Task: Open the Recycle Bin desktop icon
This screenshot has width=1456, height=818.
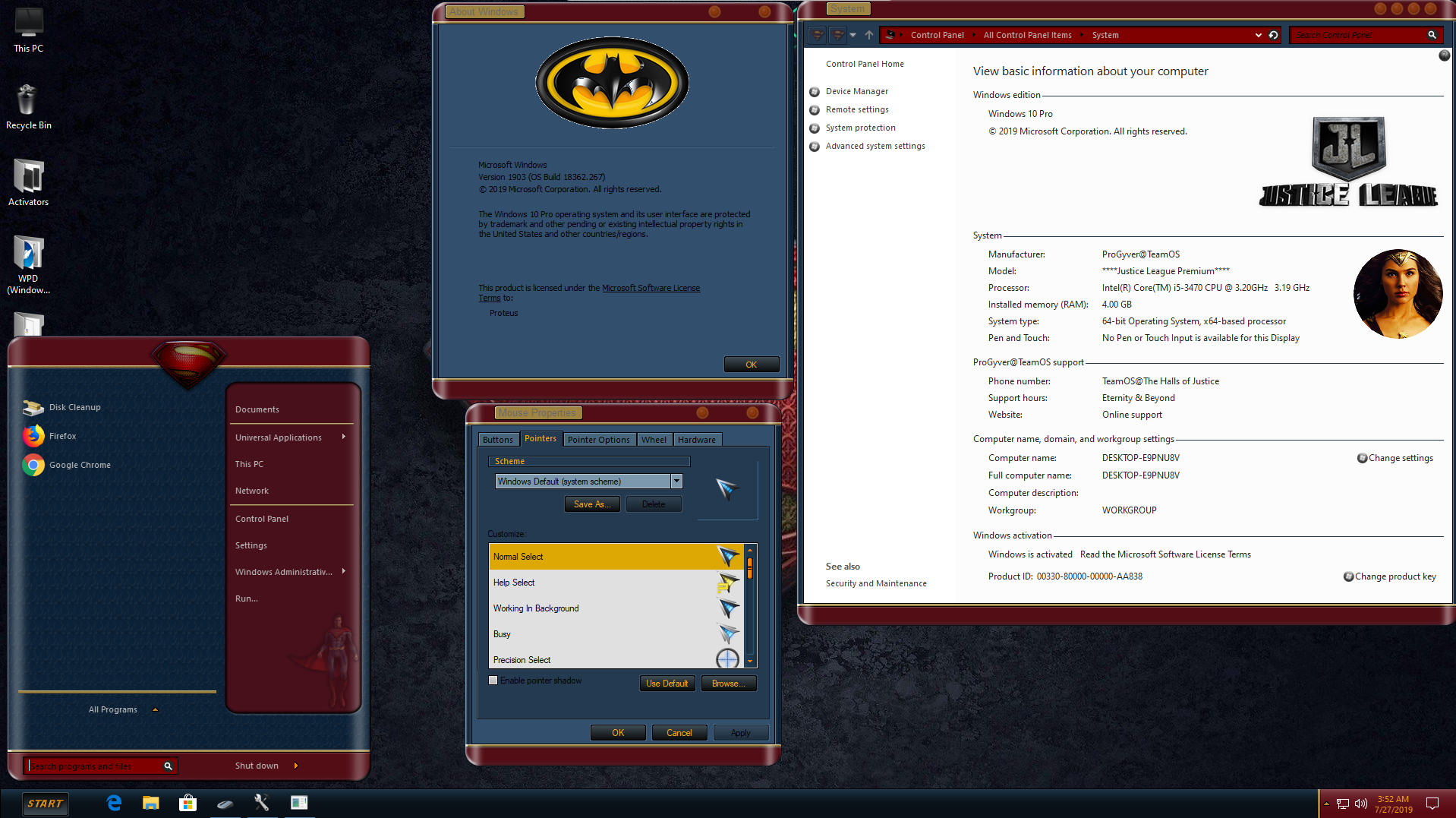Action: coord(29,107)
